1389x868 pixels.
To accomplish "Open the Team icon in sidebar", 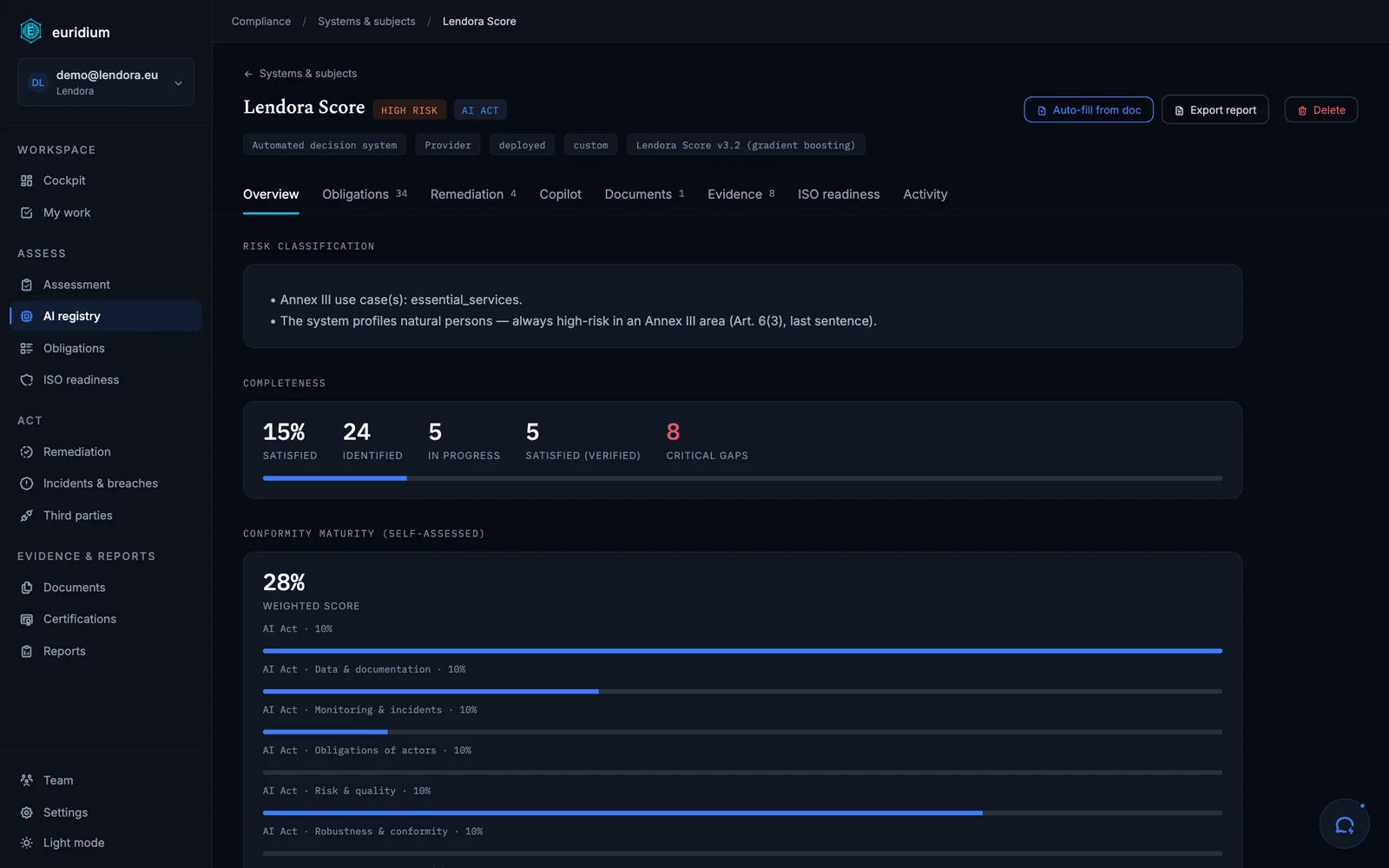I will point(26,780).
